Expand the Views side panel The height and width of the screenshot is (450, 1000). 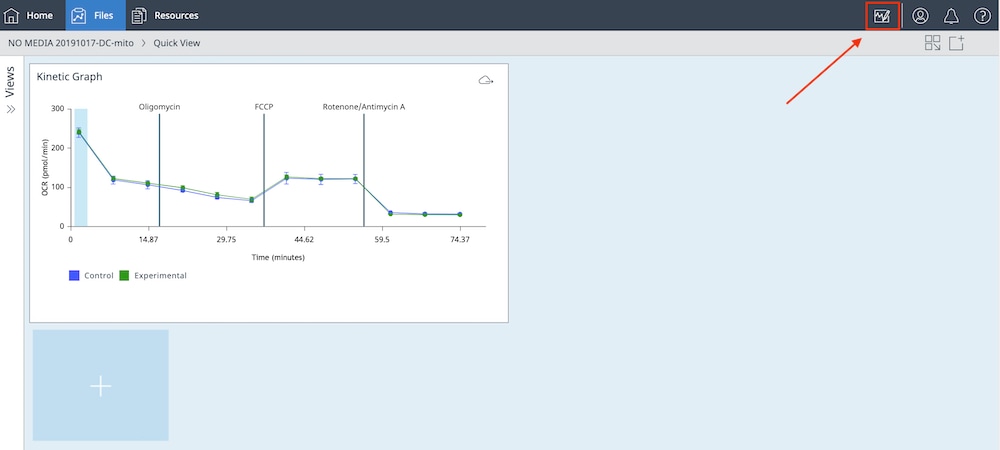coord(11,109)
